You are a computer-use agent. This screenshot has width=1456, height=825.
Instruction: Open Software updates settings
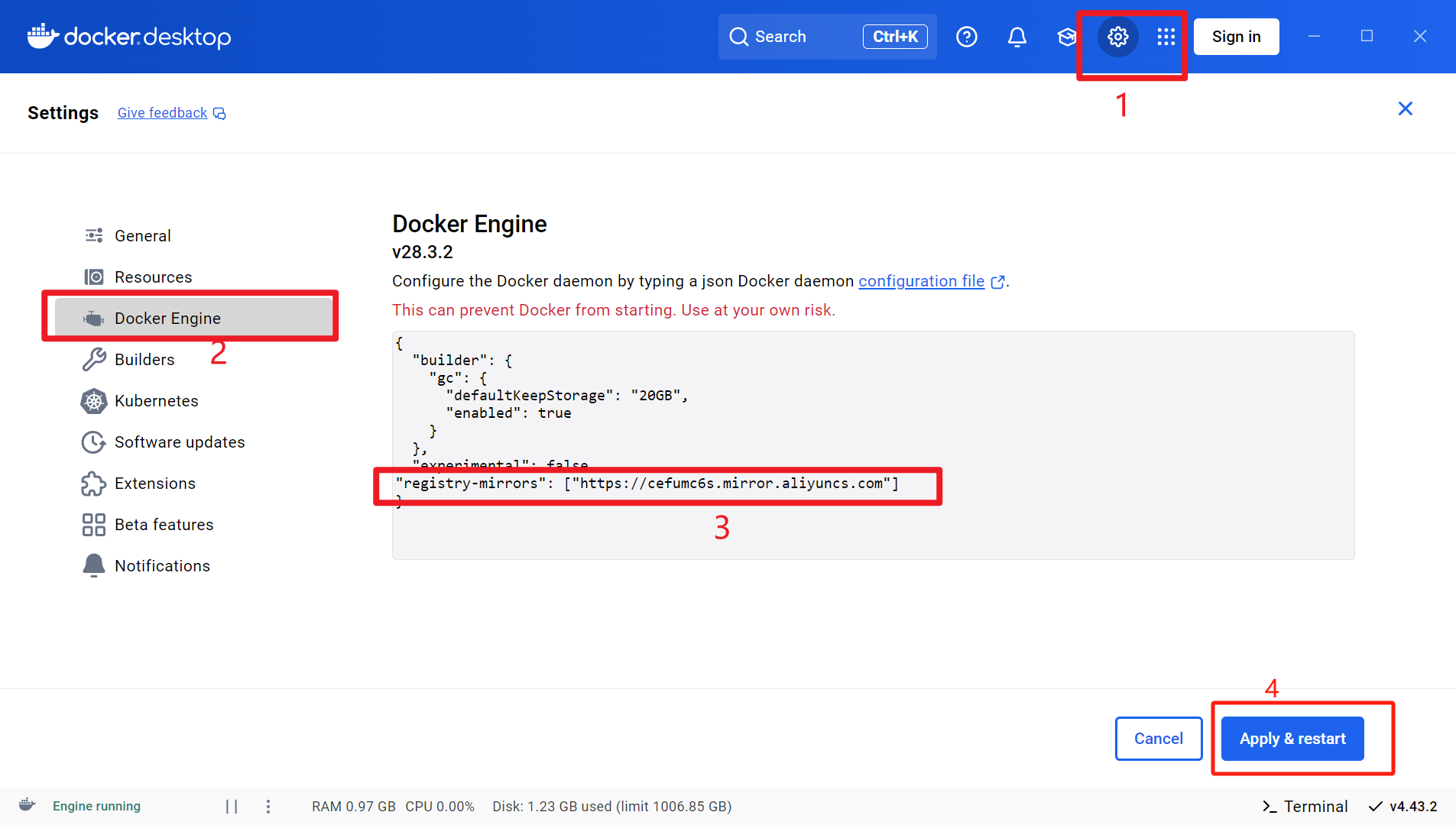(193, 442)
